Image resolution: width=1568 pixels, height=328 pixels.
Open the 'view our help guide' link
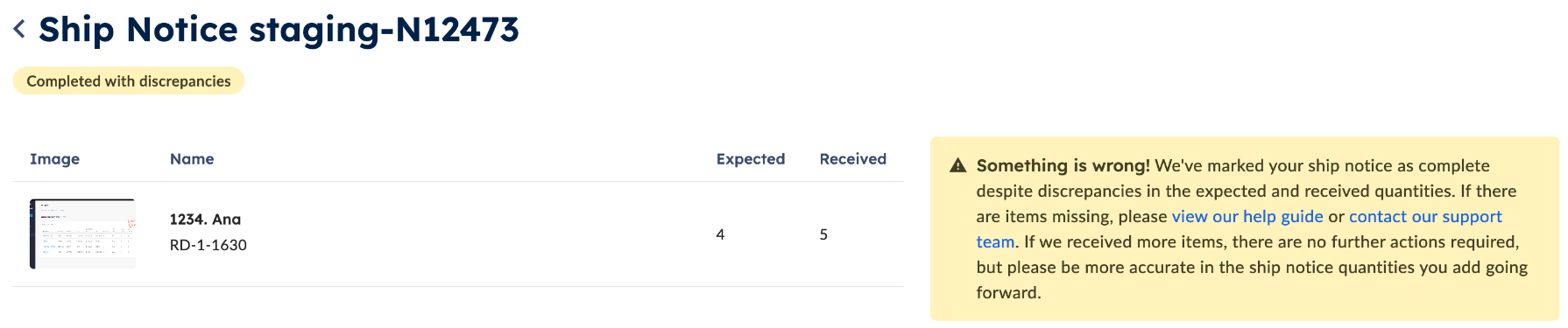pyautogui.click(x=1247, y=216)
